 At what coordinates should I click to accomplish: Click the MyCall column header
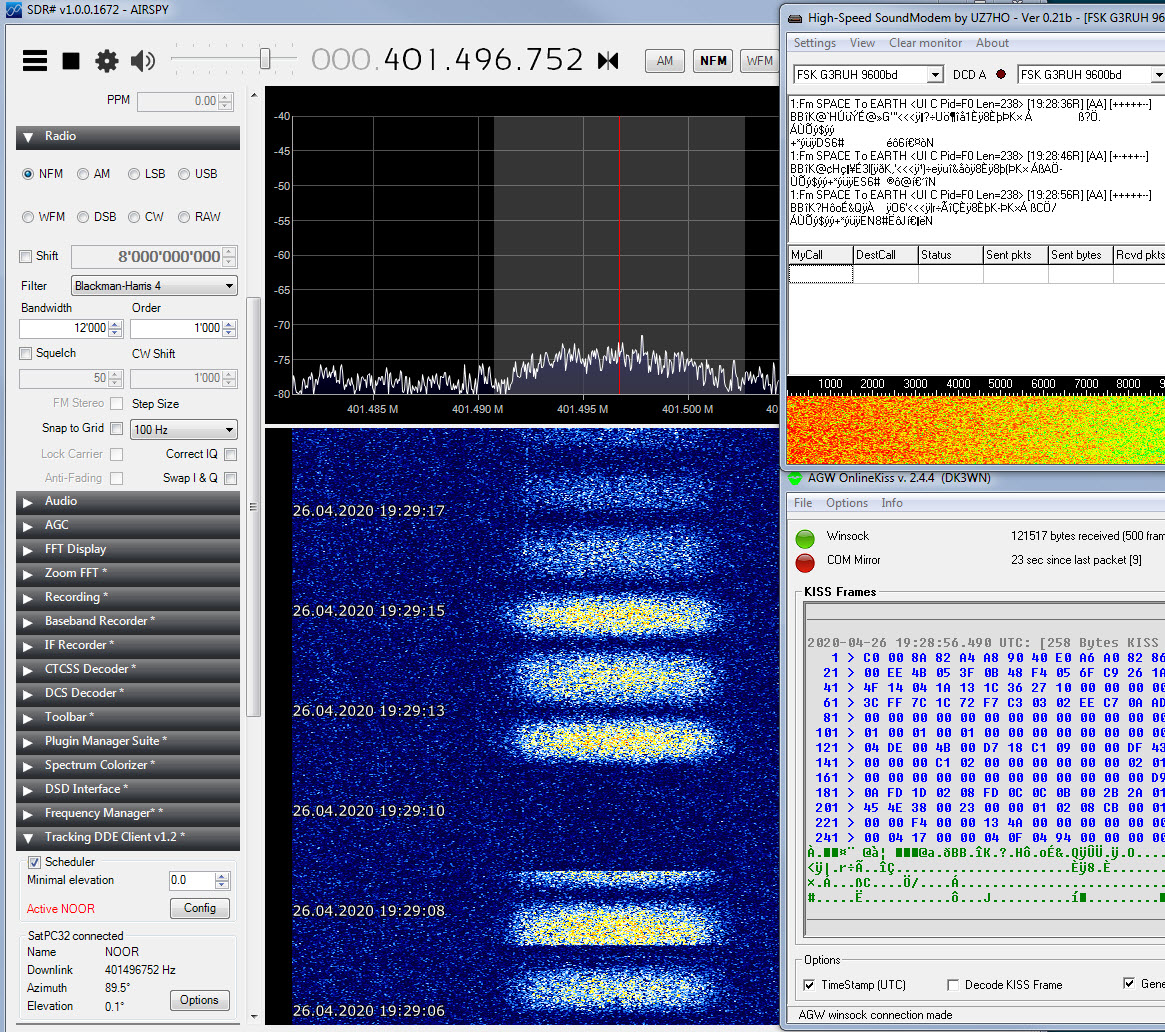820,255
